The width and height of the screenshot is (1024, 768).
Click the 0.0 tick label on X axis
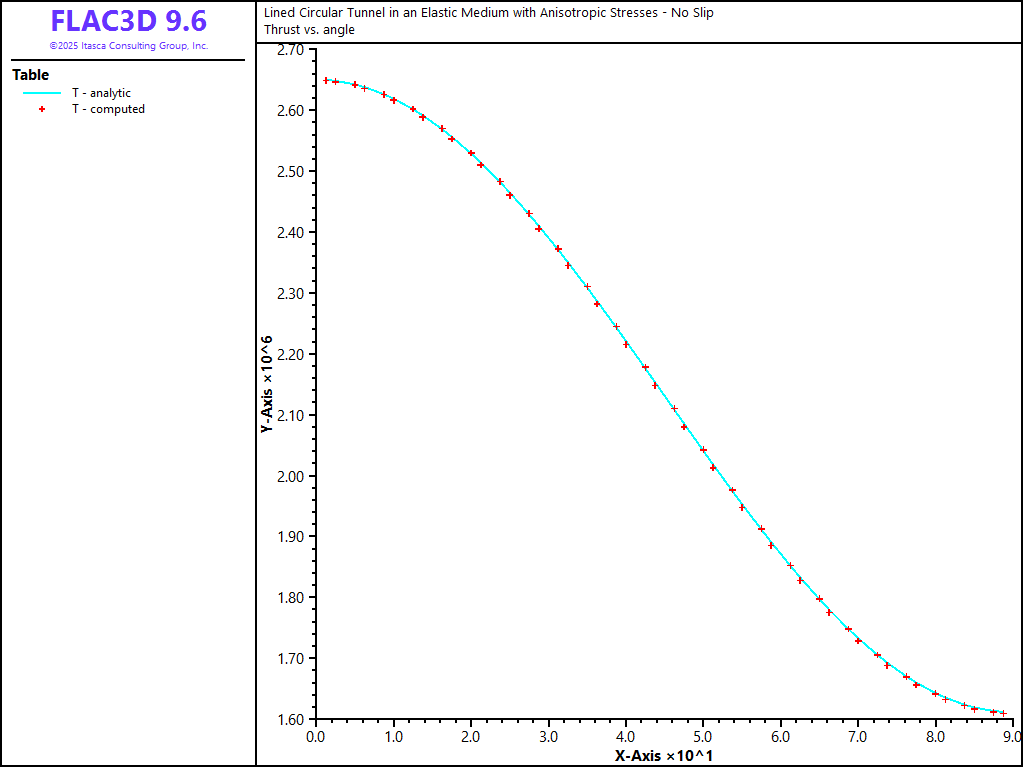tap(316, 737)
